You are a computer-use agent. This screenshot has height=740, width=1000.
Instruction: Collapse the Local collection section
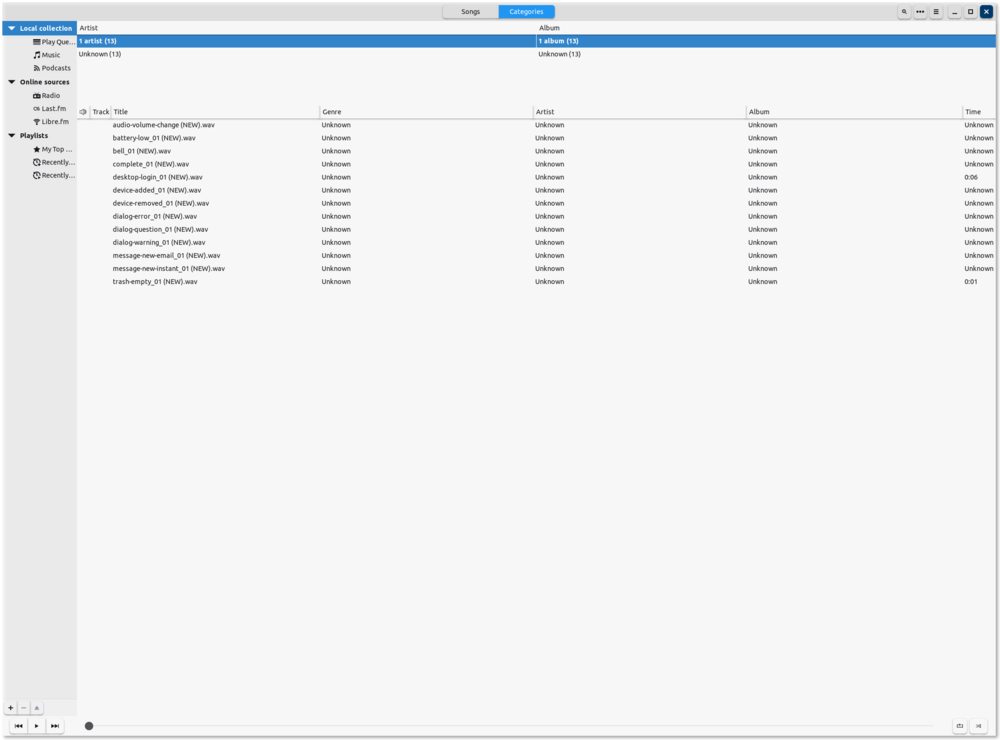pos(11,28)
